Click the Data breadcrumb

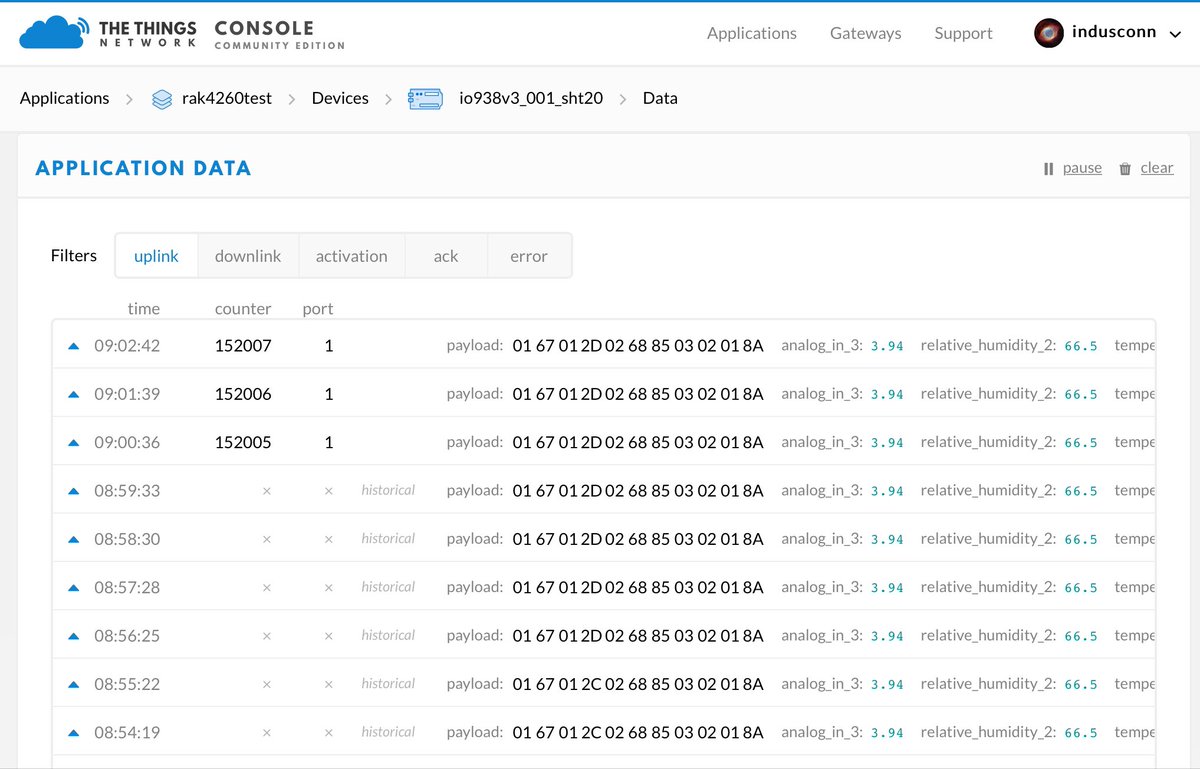pyautogui.click(x=660, y=98)
